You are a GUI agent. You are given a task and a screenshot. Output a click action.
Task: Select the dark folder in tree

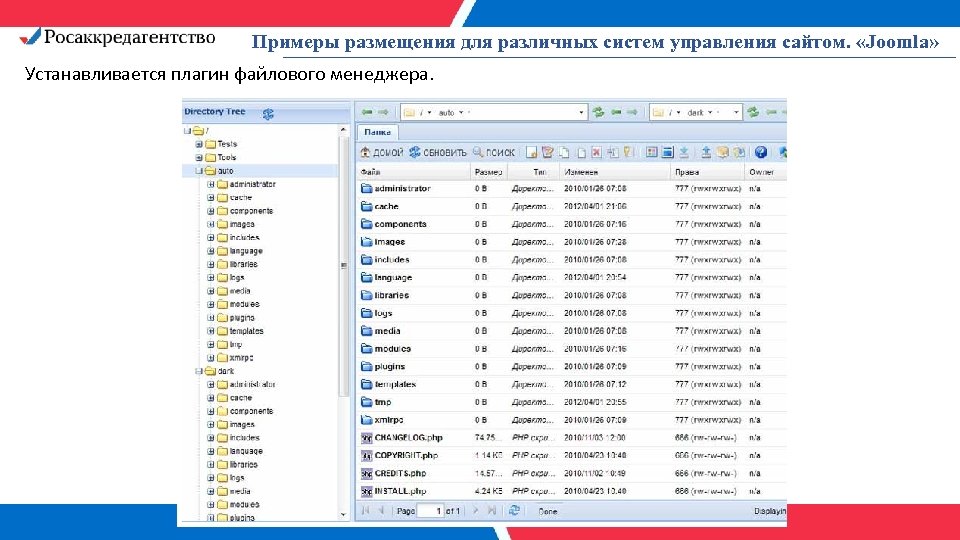pyautogui.click(x=226, y=371)
